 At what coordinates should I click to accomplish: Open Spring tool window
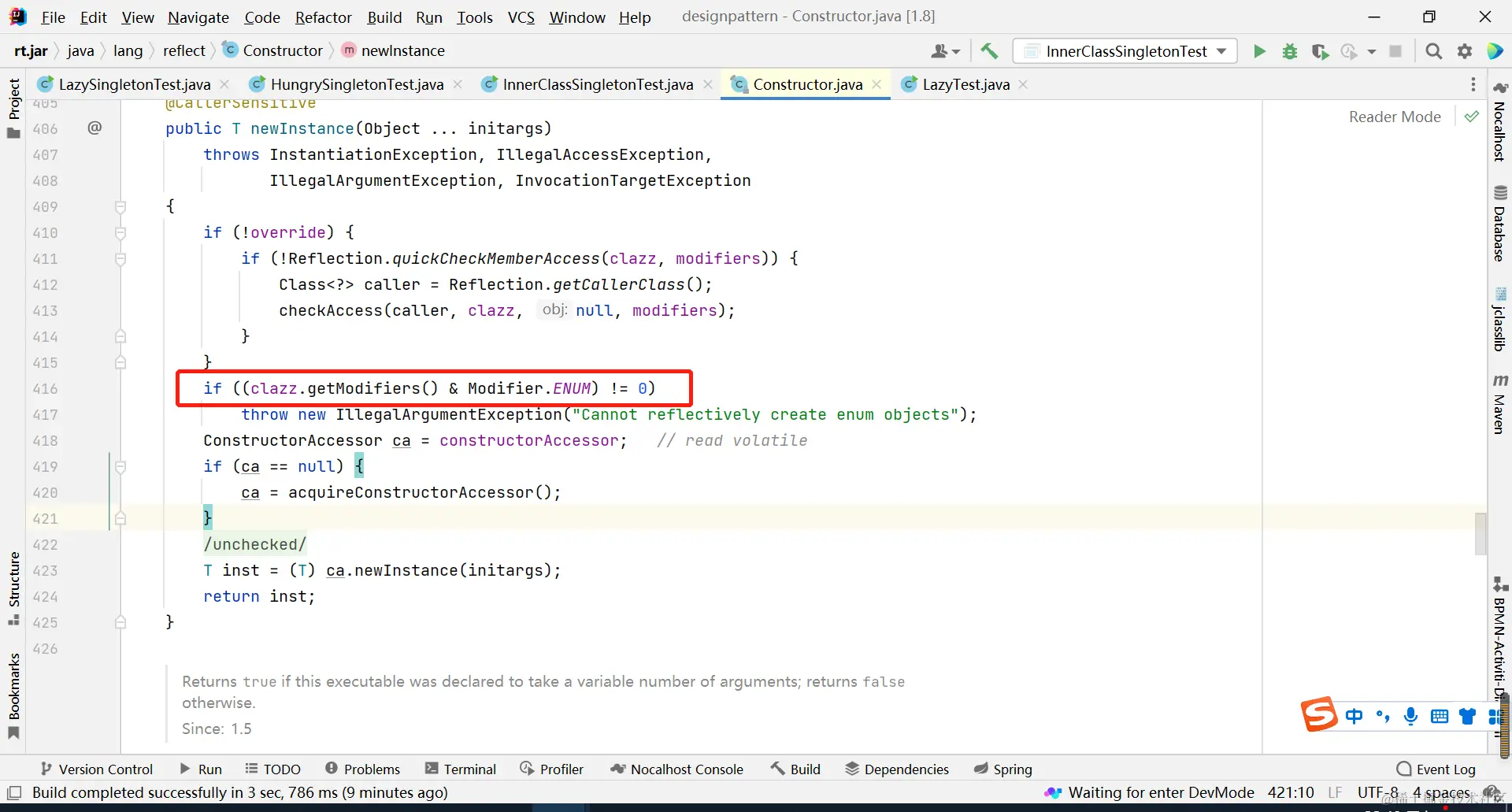(x=1002, y=769)
